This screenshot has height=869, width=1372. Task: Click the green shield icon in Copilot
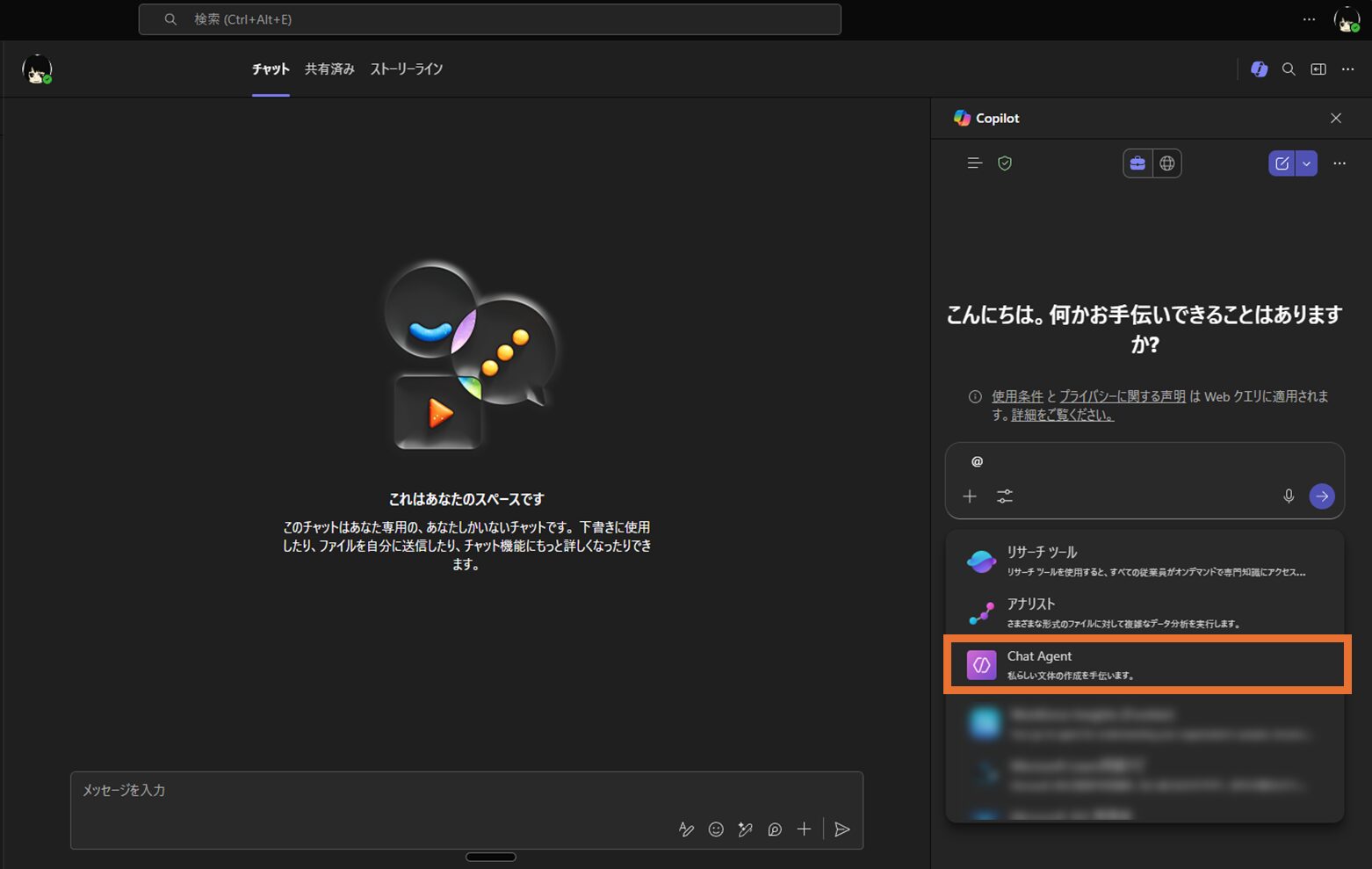click(x=1005, y=163)
